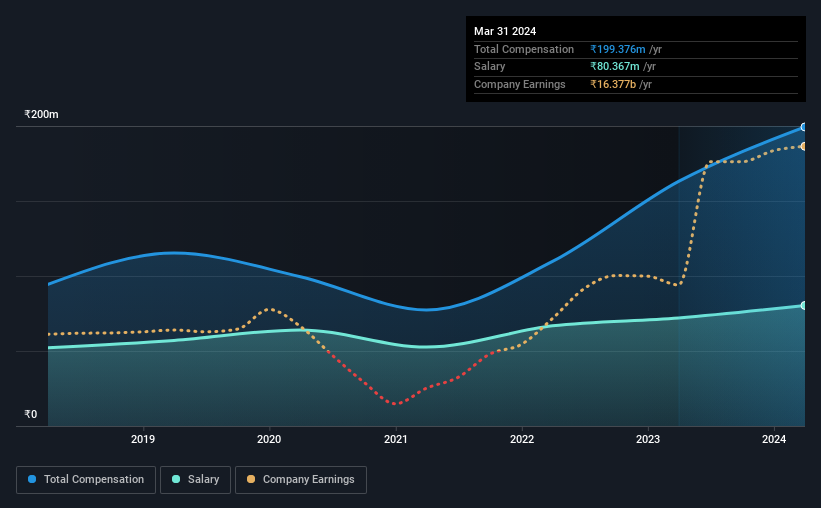Select the blue Total Compensation endpoint marker
Image resolution: width=821 pixels, height=508 pixels.
803,127
